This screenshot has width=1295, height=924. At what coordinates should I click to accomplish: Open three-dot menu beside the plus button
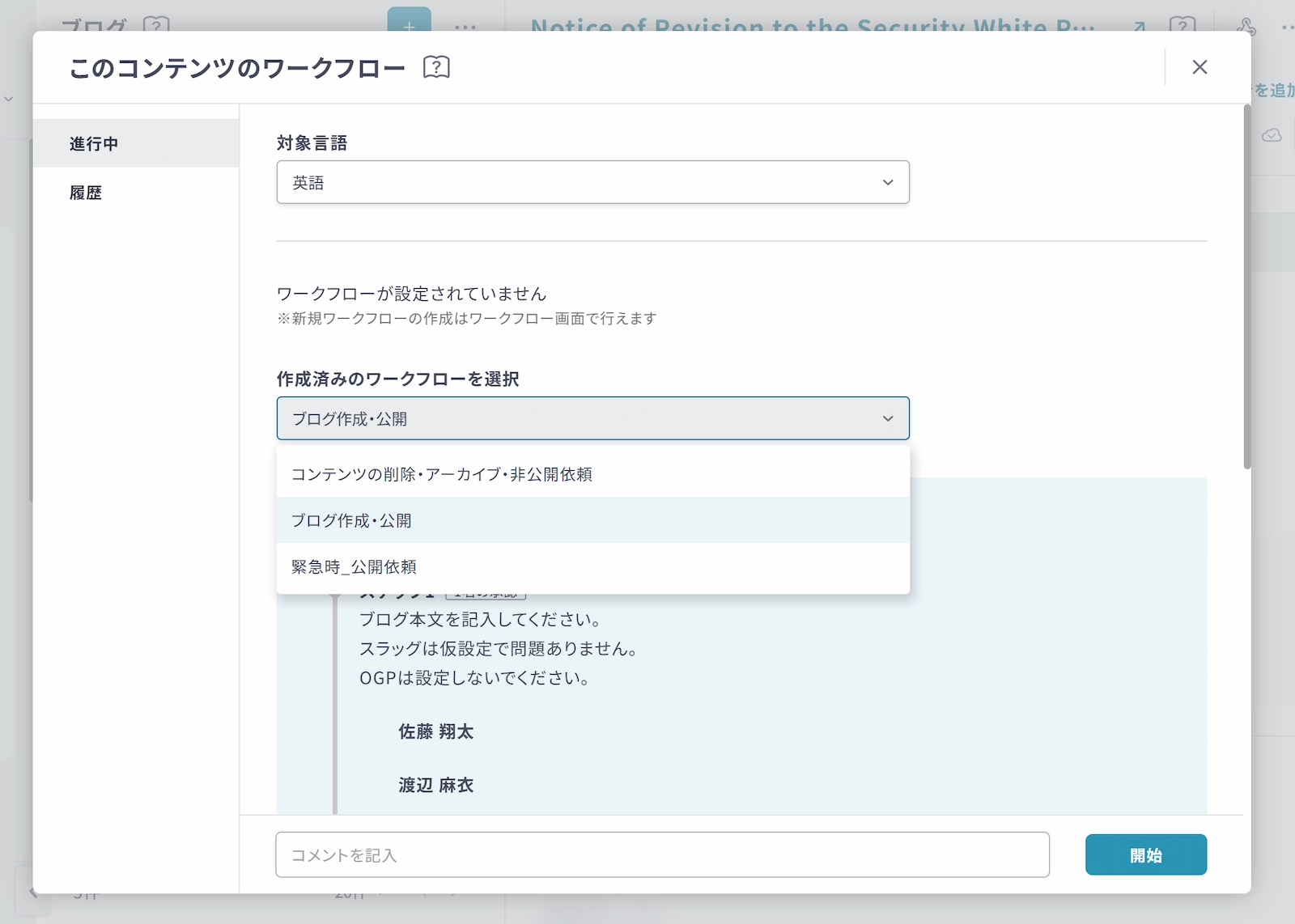(465, 26)
